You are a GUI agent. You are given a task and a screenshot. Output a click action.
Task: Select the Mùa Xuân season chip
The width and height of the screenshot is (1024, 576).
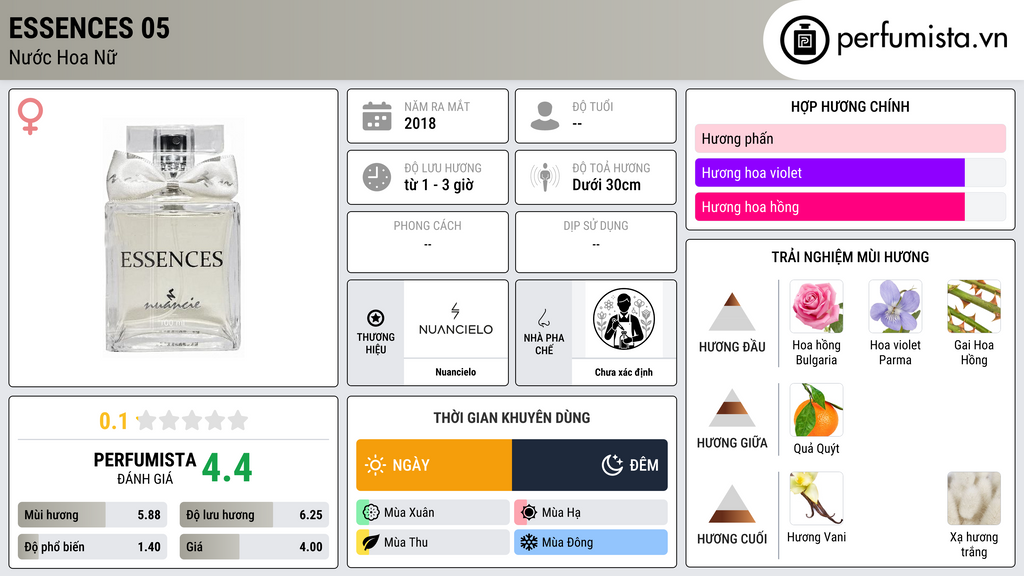pyautogui.click(x=433, y=513)
